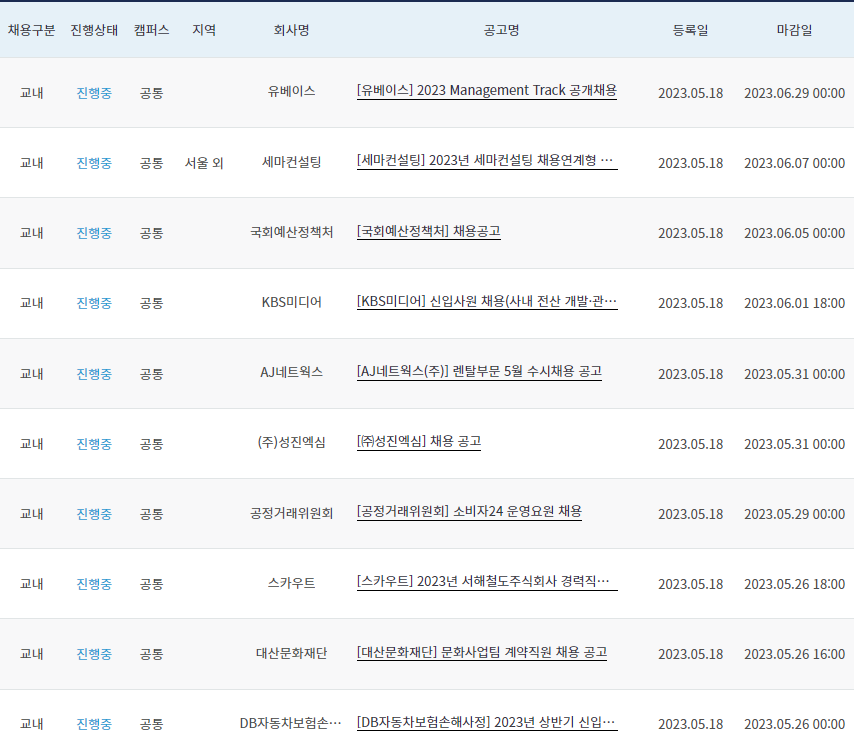Click 진행중 status in the 대산문화재단 row
Screen dimensions: 854x753
(94, 654)
